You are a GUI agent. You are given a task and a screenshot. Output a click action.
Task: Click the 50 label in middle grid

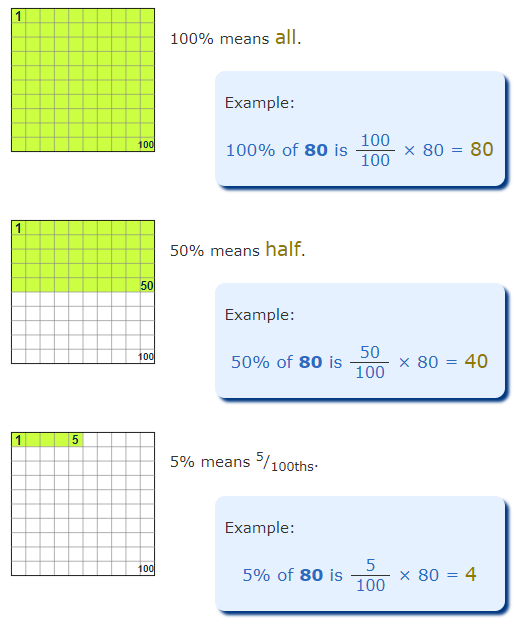pyautogui.click(x=147, y=286)
